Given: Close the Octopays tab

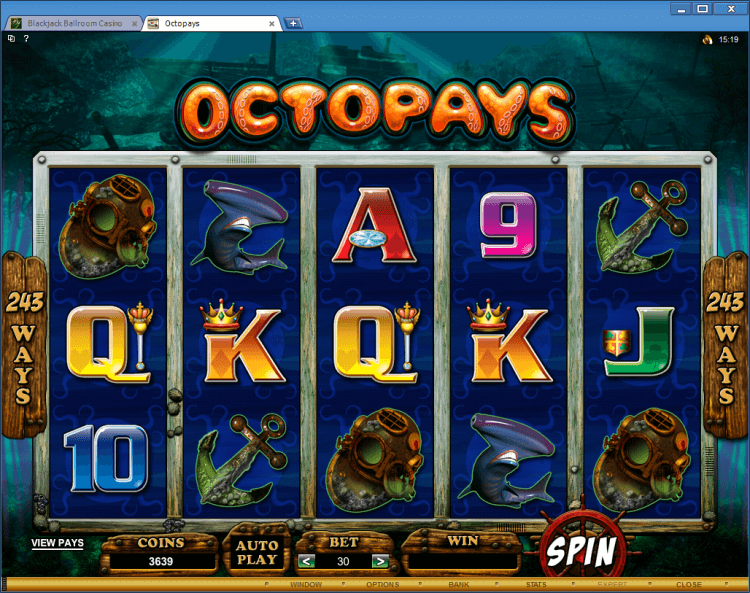Looking at the screenshot, I should point(272,23).
